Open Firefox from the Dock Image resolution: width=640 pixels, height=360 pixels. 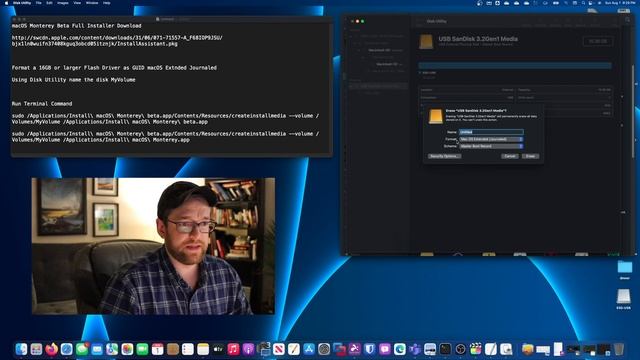[51, 349]
